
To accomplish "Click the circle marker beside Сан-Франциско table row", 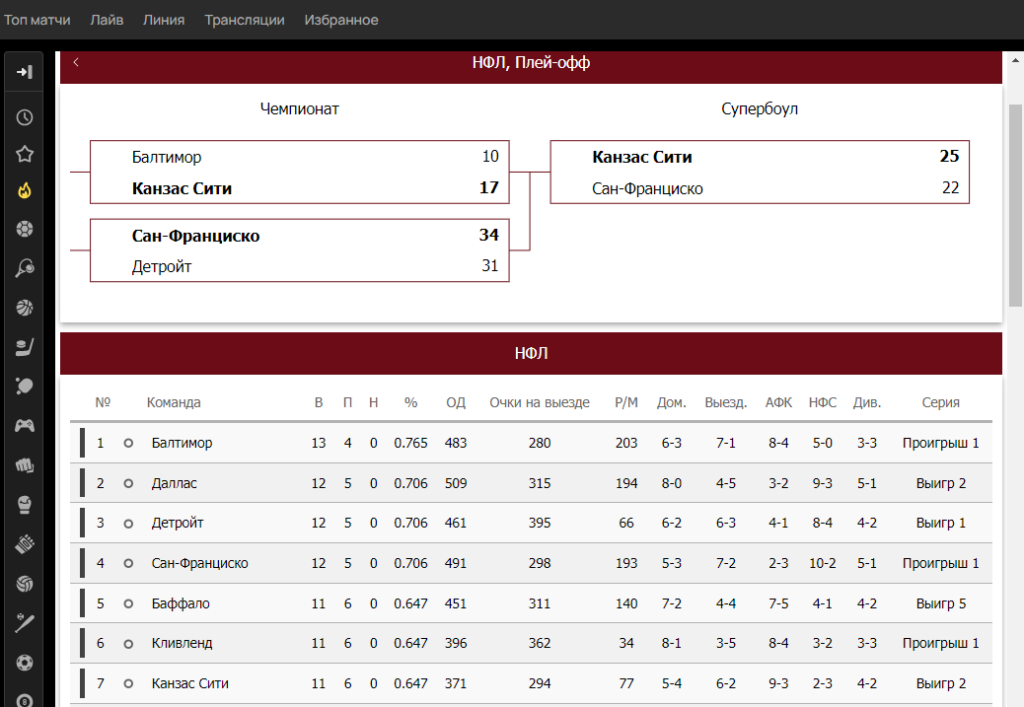I will click(128, 563).
